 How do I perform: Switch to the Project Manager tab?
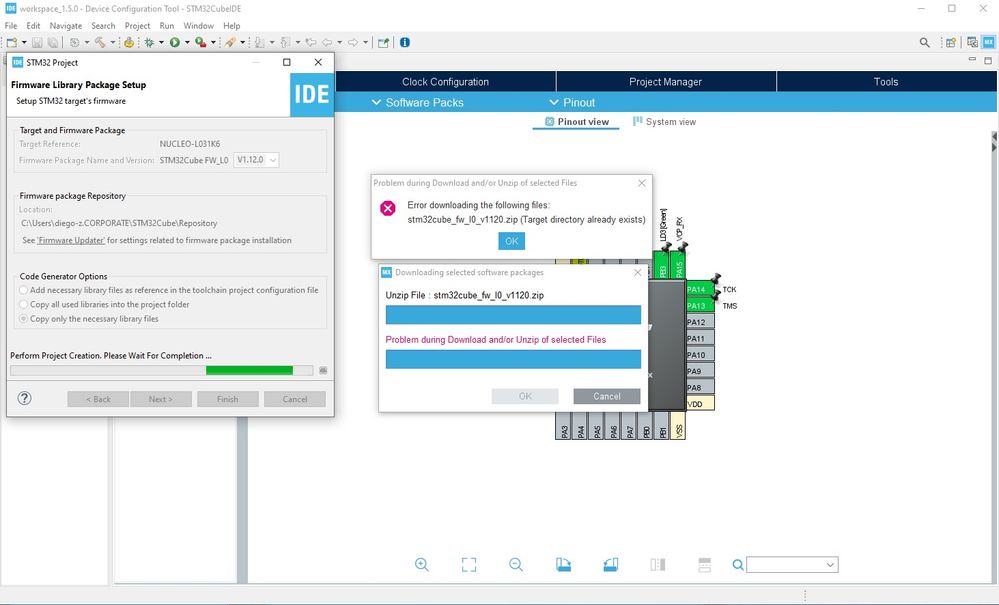666,82
